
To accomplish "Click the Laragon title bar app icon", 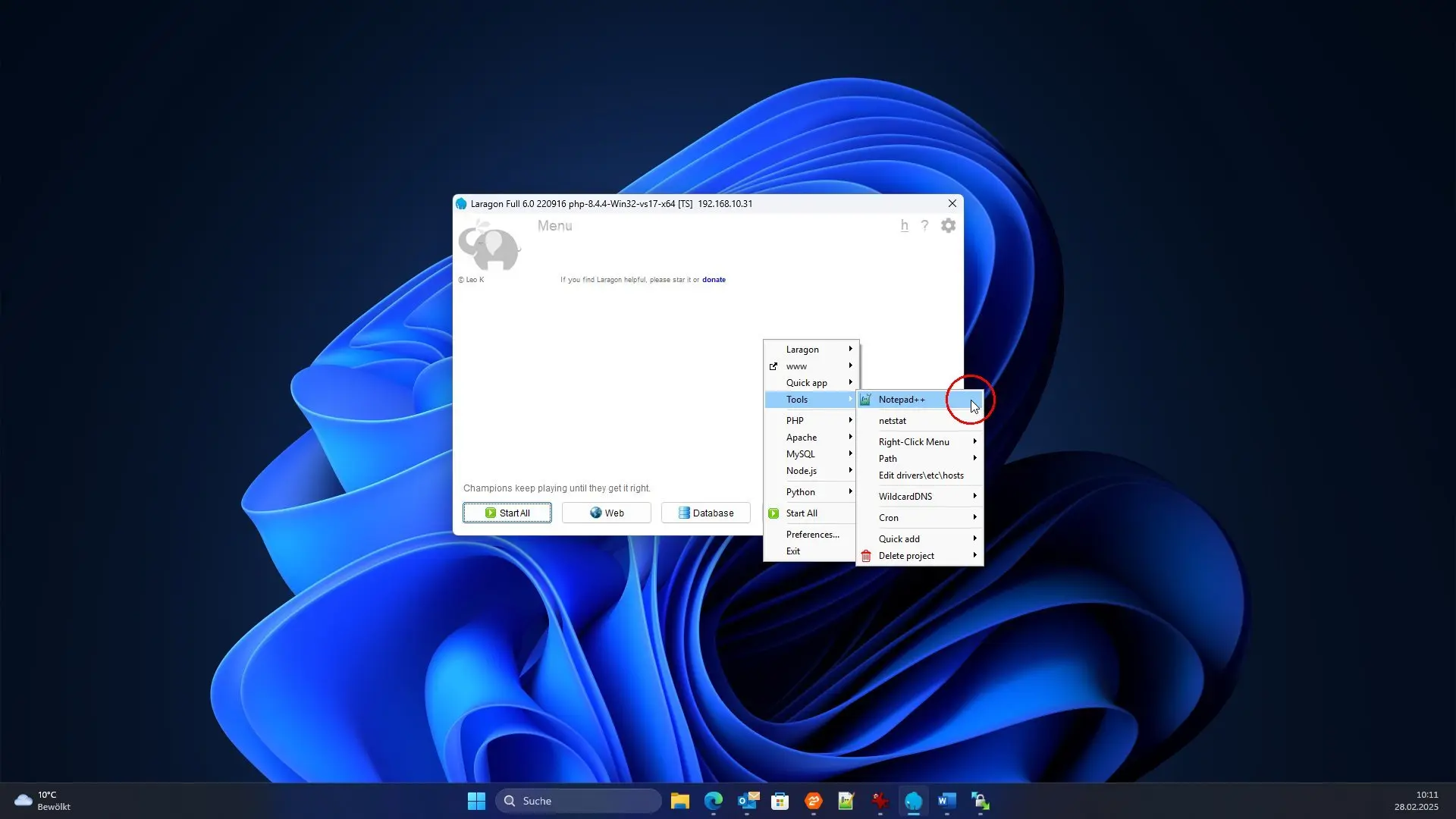I will point(461,204).
